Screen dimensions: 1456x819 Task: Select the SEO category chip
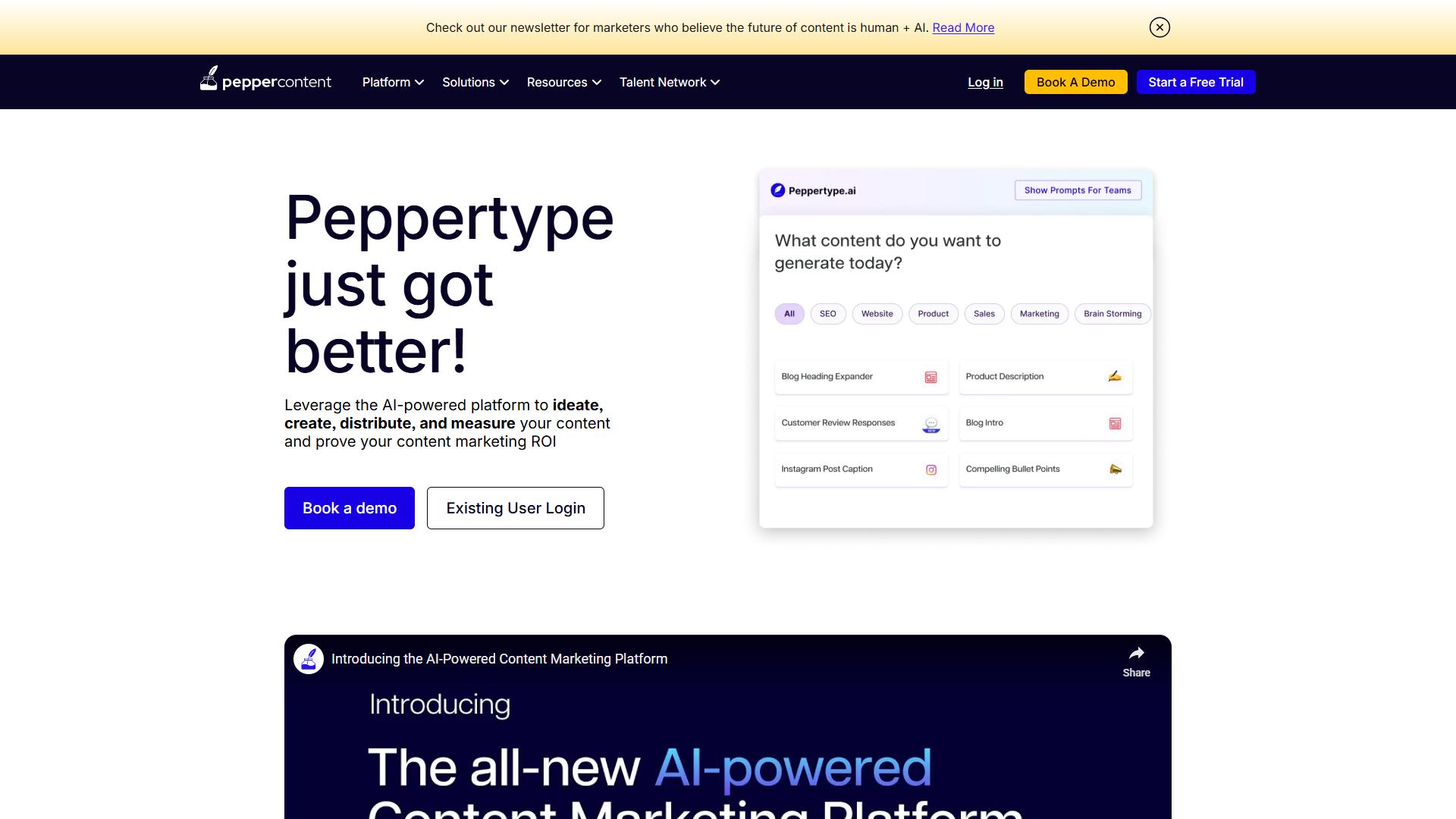click(x=828, y=314)
